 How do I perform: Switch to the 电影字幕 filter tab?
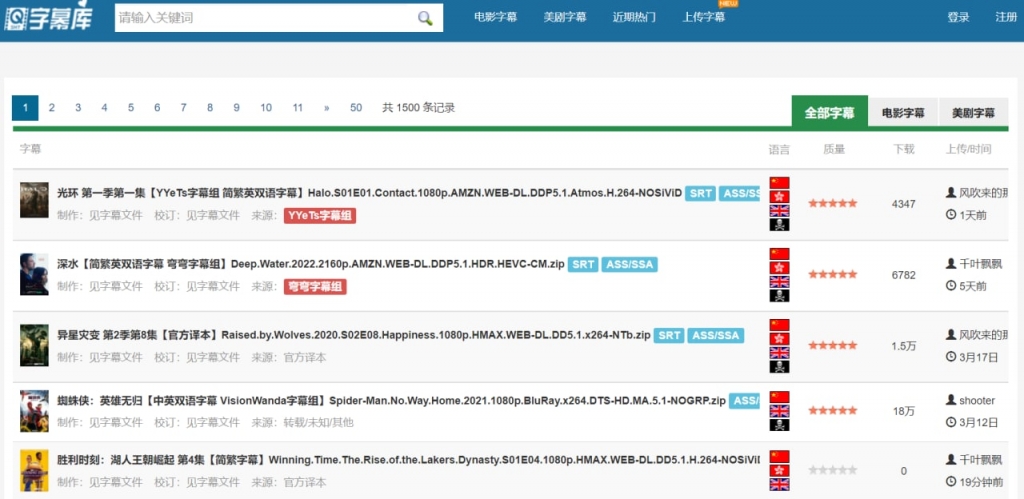[x=903, y=113]
